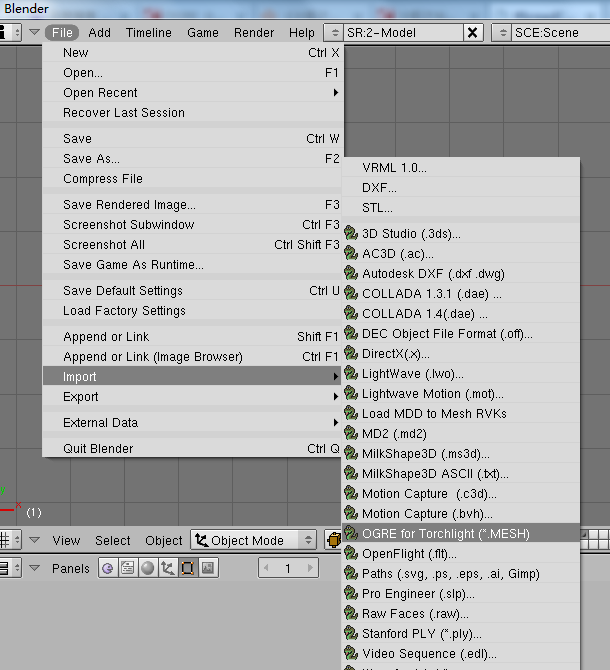Choose Recover Last Session
This screenshot has height=670, width=610.
(193, 112)
